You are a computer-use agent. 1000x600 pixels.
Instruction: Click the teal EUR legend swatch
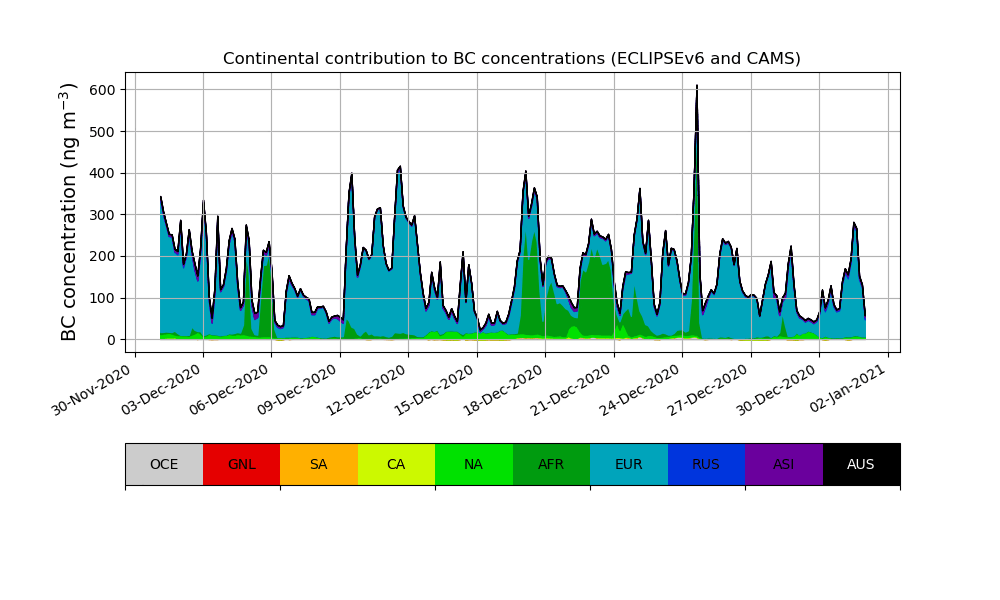coord(628,464)
